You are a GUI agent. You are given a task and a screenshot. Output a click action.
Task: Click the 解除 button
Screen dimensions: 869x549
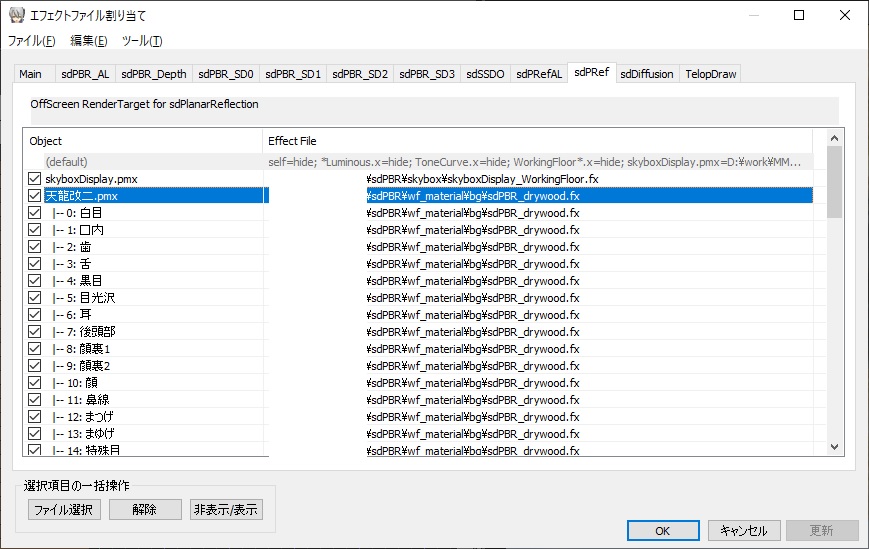pos(145,510)
